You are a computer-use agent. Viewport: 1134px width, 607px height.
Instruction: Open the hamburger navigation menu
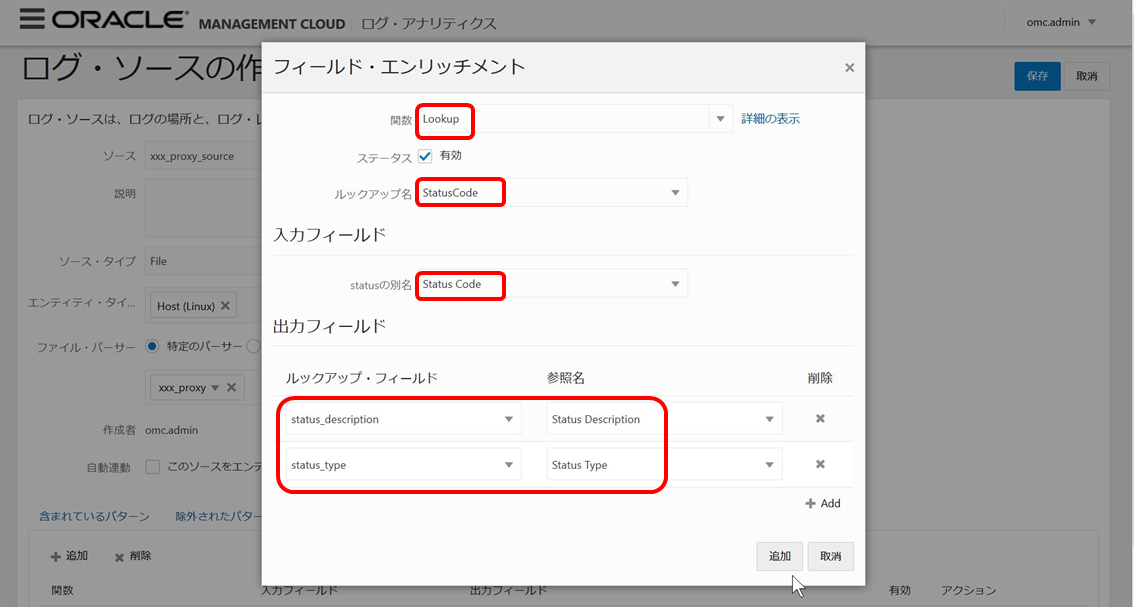(x=32, y=19)
